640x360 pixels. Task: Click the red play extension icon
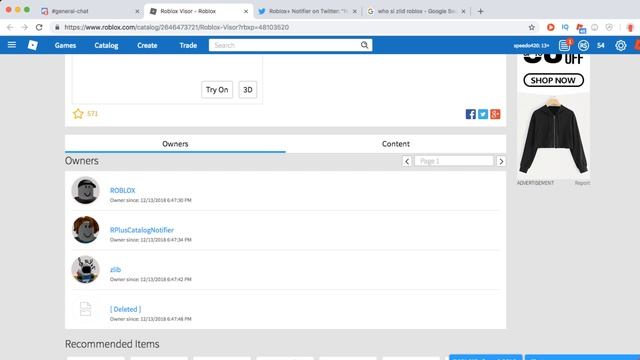551,27
